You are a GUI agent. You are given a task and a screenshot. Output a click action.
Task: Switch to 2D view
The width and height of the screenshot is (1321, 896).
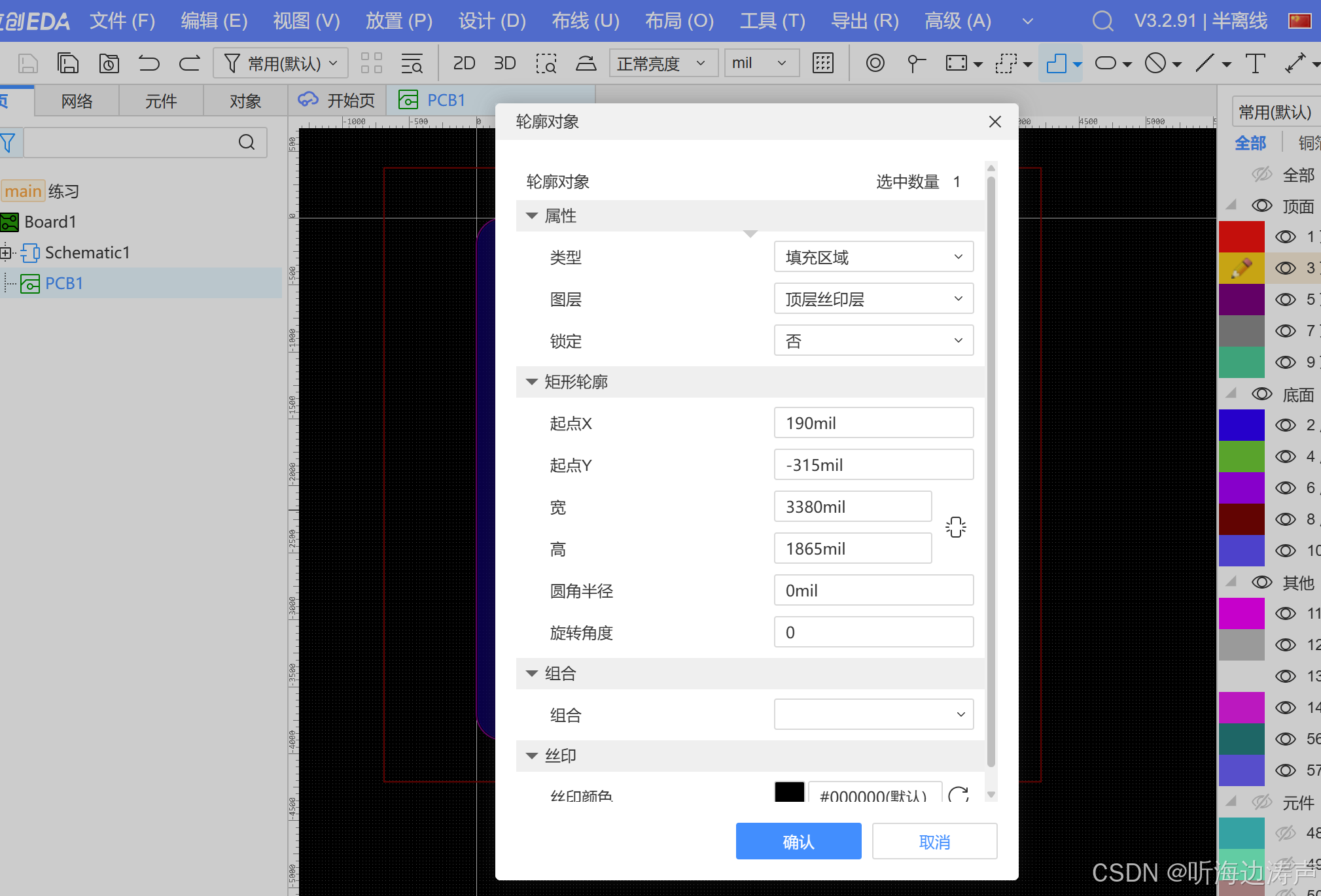click(464, 63)
